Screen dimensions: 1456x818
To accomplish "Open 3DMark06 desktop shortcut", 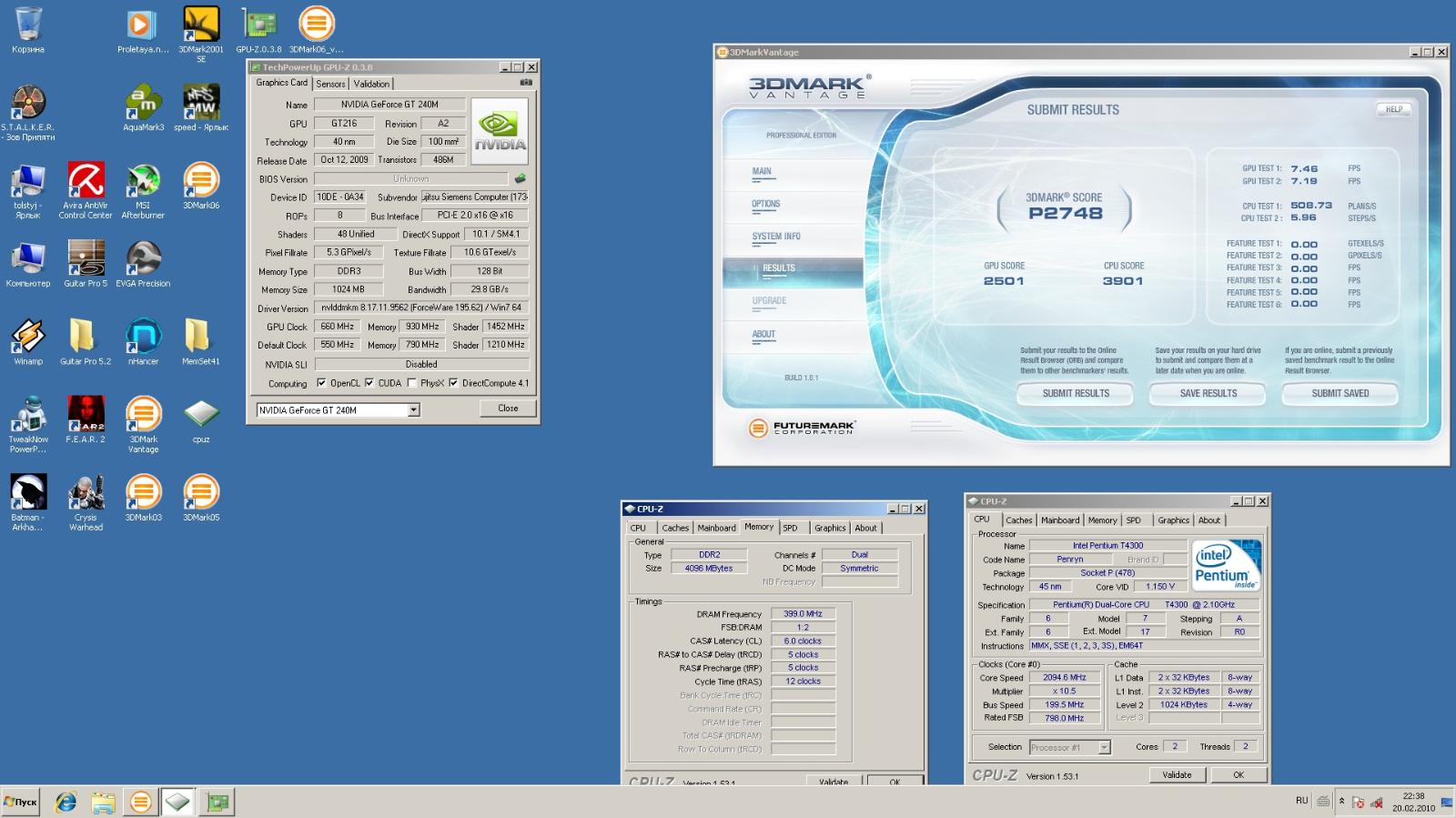I will pyautogui.click(x=201, y=187).
